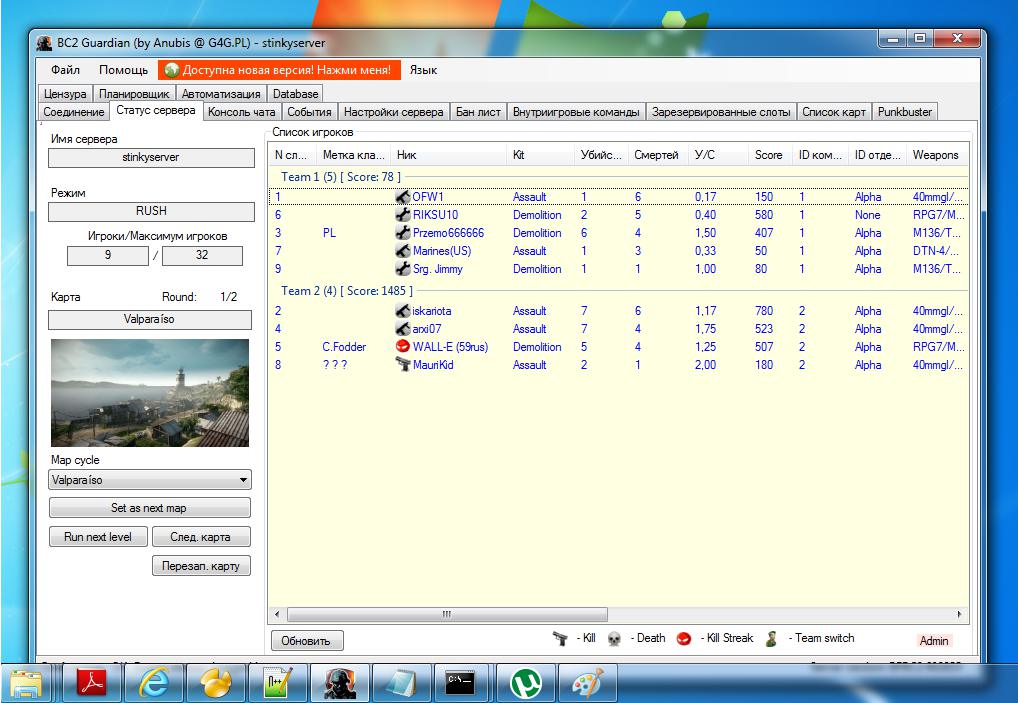Viewport: 1018px width, 703px height.
Task: Click the soldier Team switch legend icon
Action: point(772,638)
